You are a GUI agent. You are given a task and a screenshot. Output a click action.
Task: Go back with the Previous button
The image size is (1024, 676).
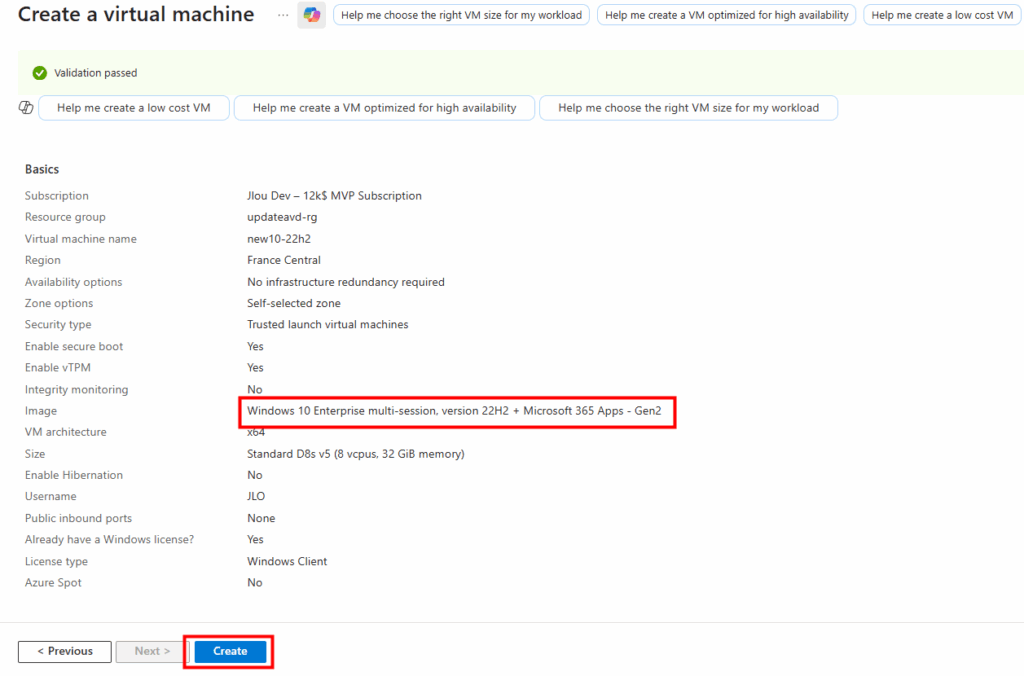(65, 651)
